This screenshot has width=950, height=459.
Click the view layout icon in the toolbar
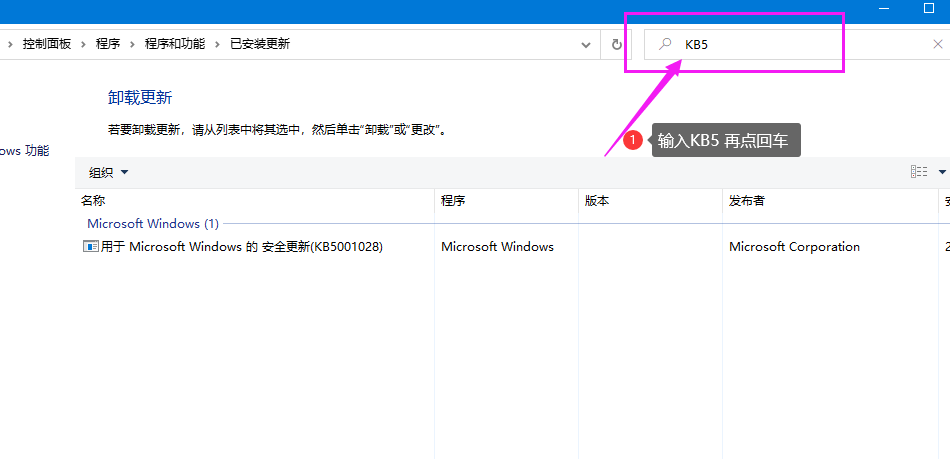tap(918, 172)
